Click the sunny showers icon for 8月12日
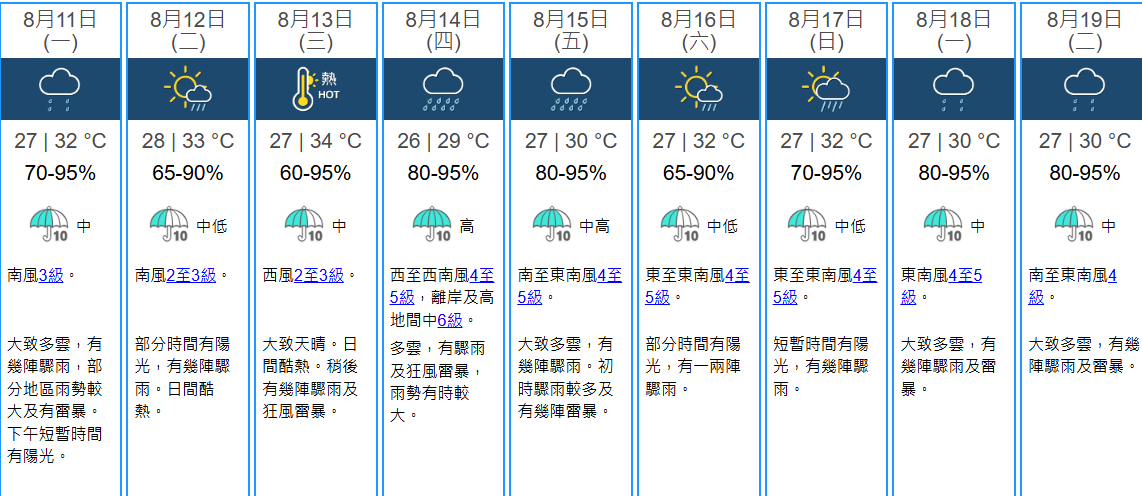Screen dimensions: 1142x496 [x=187, y=88]
